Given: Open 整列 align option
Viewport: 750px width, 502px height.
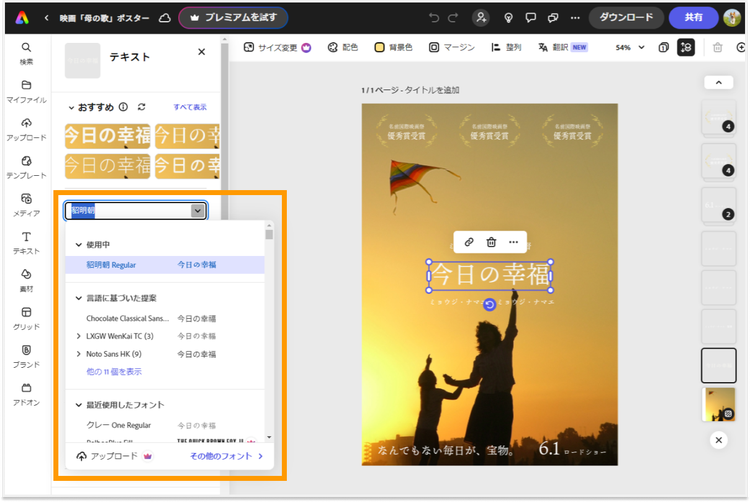Looking at the screenshot, I should point(506,47).
